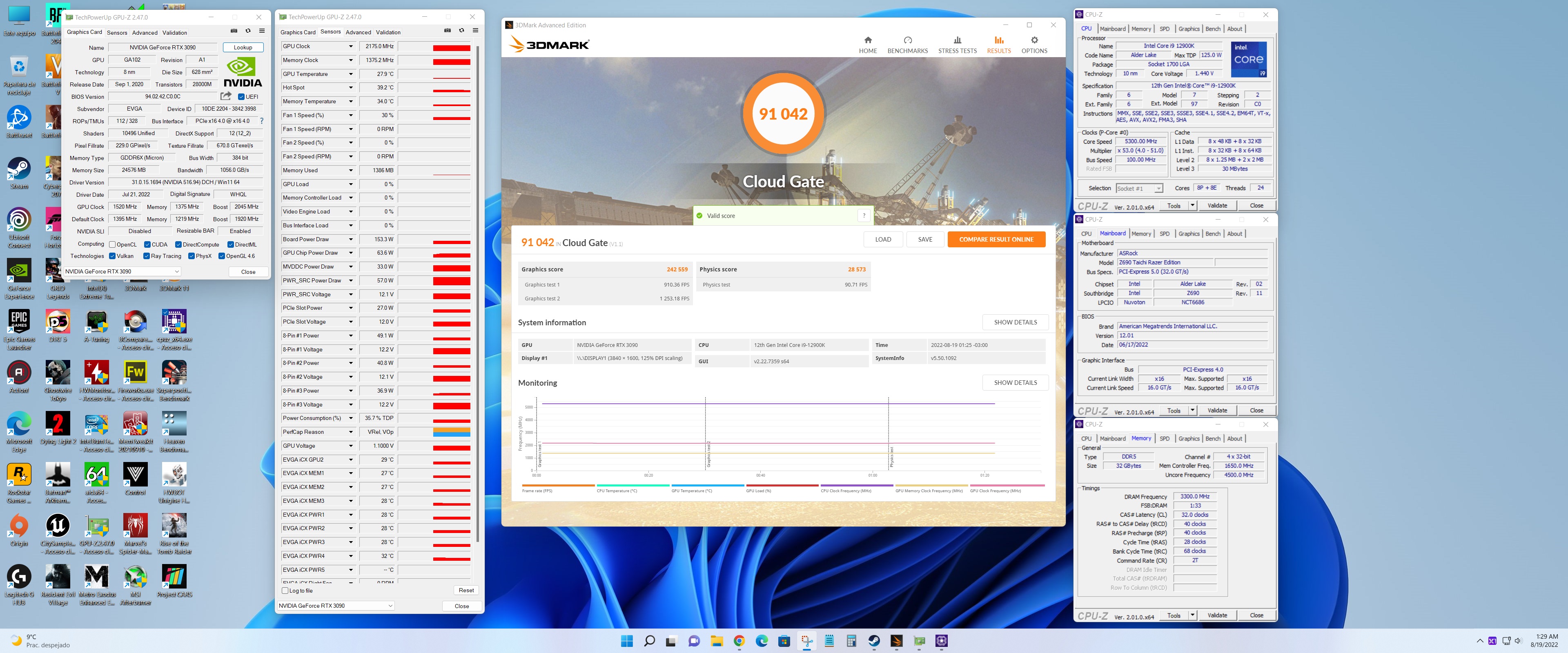The image size is (1568, 653).
Task: Open Windows Start menu on taskbar
Action: pos(626,641)
